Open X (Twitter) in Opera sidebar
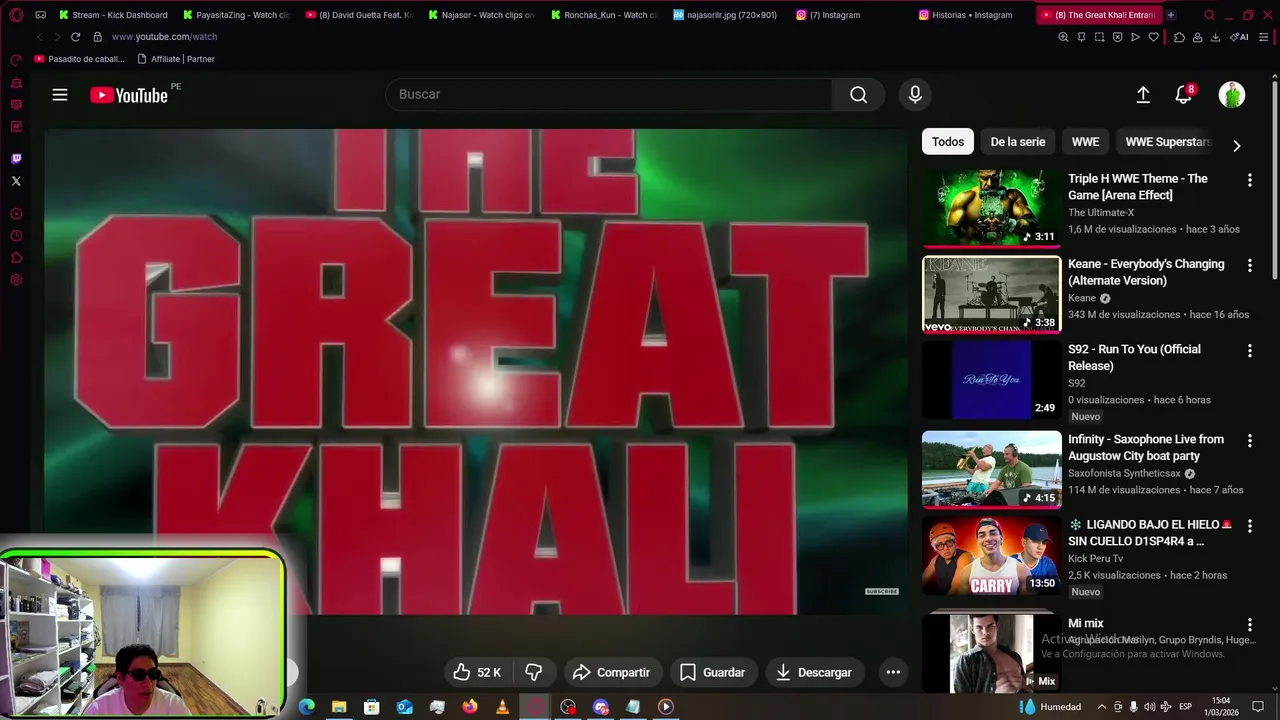Viewport: 1280px width, 720px height. coord(16,181)
